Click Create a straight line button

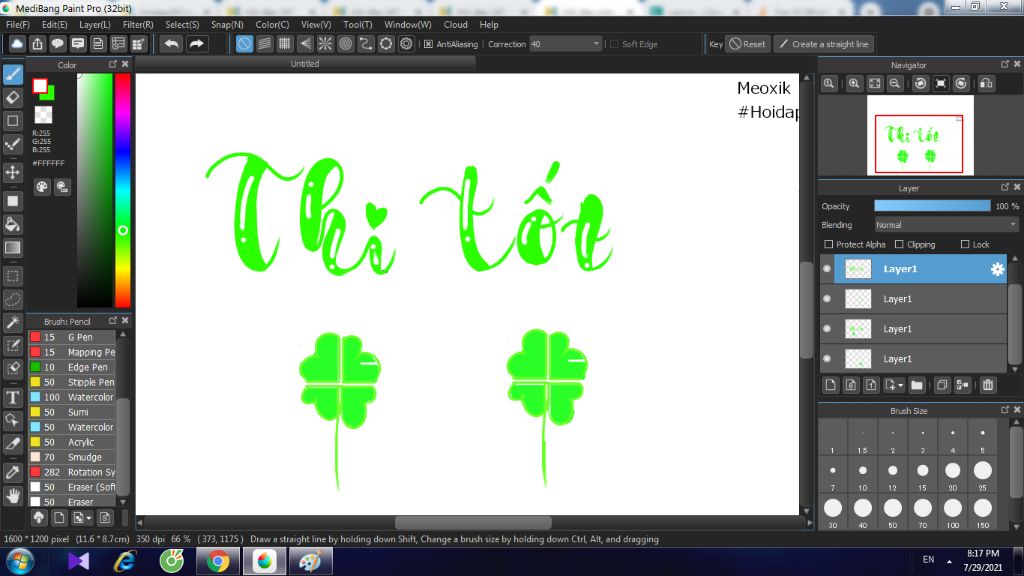[824, 44]
